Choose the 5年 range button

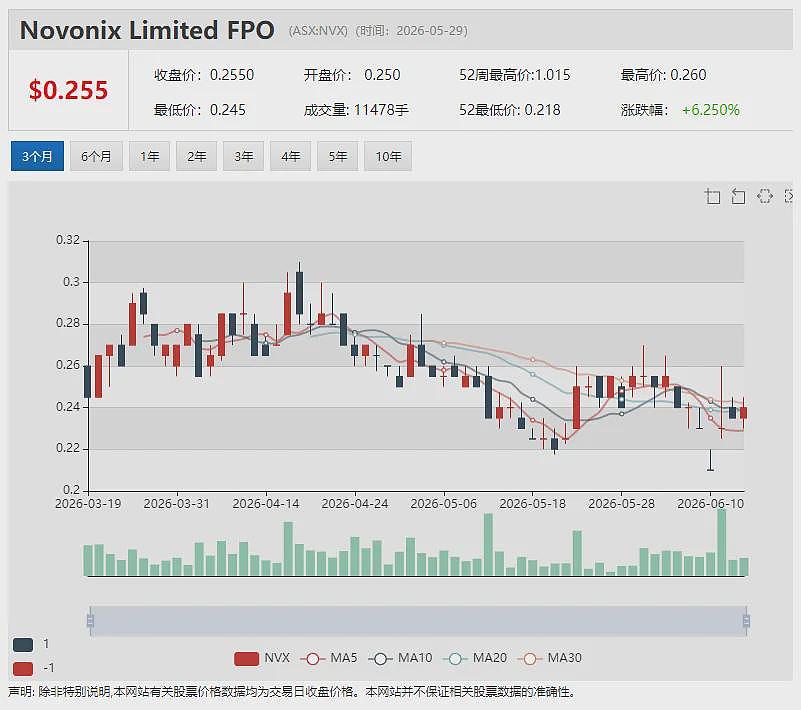coord(338,156)
